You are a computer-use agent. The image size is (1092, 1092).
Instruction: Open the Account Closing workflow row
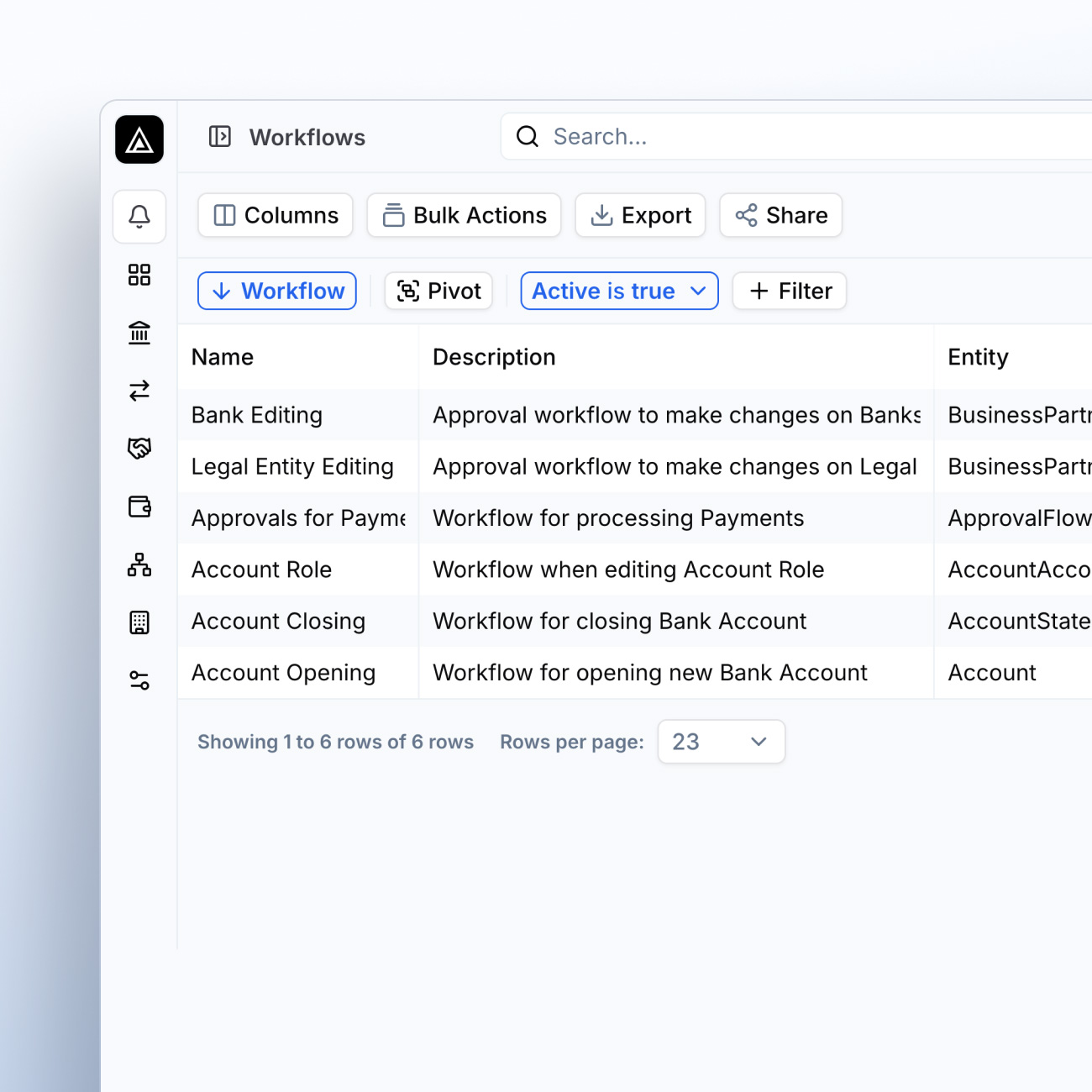[278, 622]
